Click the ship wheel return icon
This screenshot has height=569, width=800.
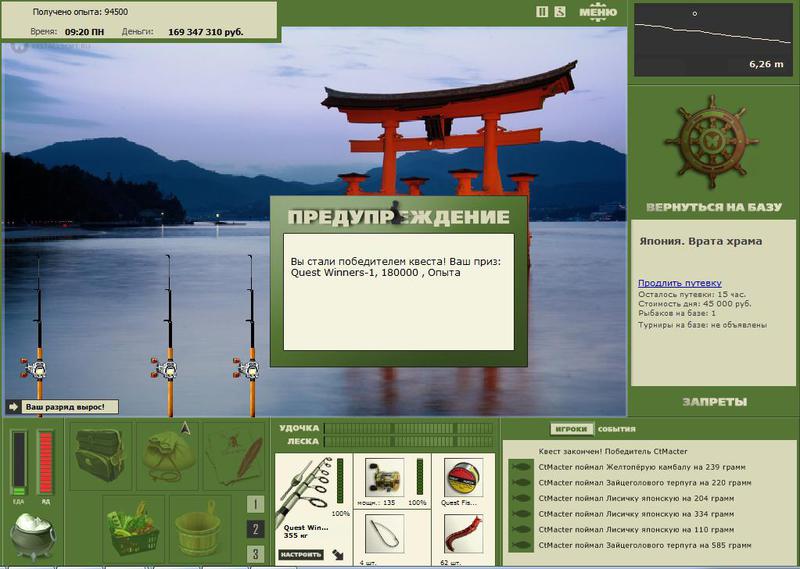(712, 141)
